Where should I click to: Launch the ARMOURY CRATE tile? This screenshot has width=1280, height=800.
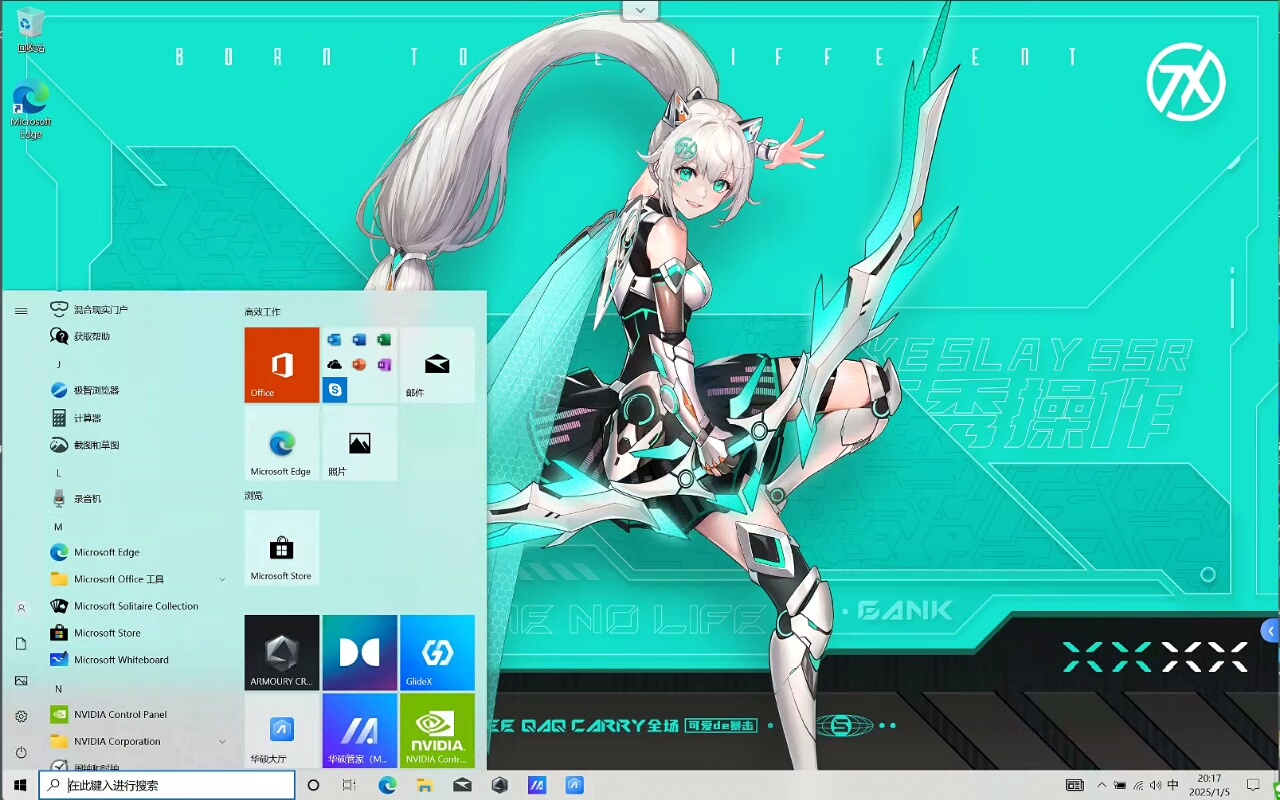pyautogui.click(x=282, y=652)
